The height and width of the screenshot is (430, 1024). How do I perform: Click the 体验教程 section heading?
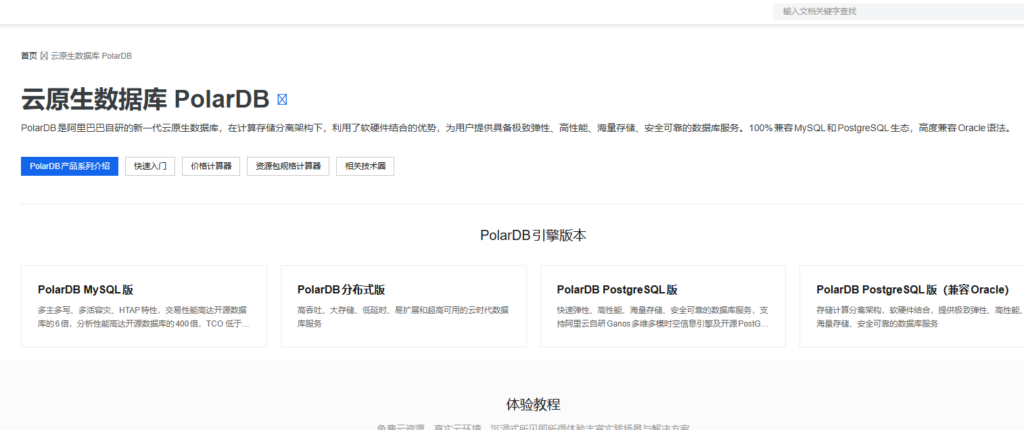point(533,404)
